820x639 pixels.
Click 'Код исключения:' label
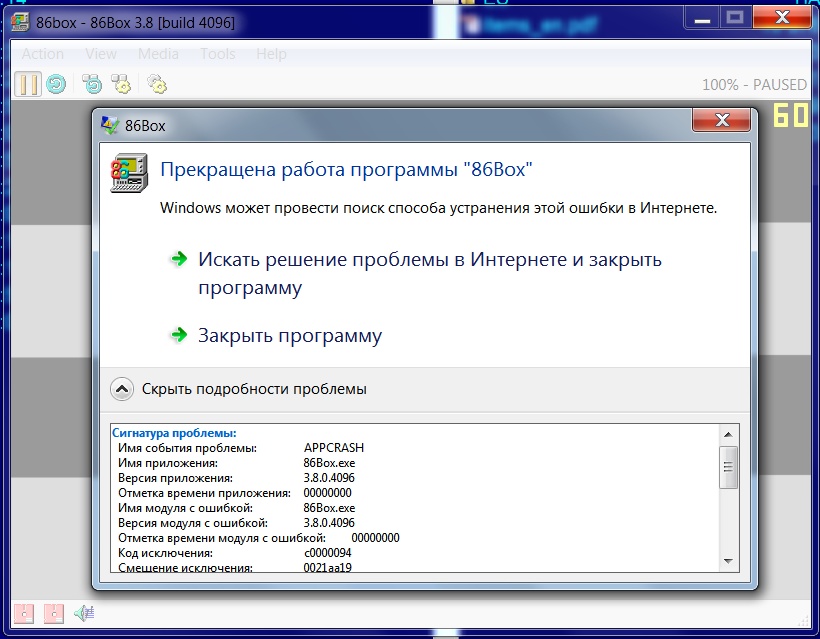pyautogui.click(x=165, y=553)
